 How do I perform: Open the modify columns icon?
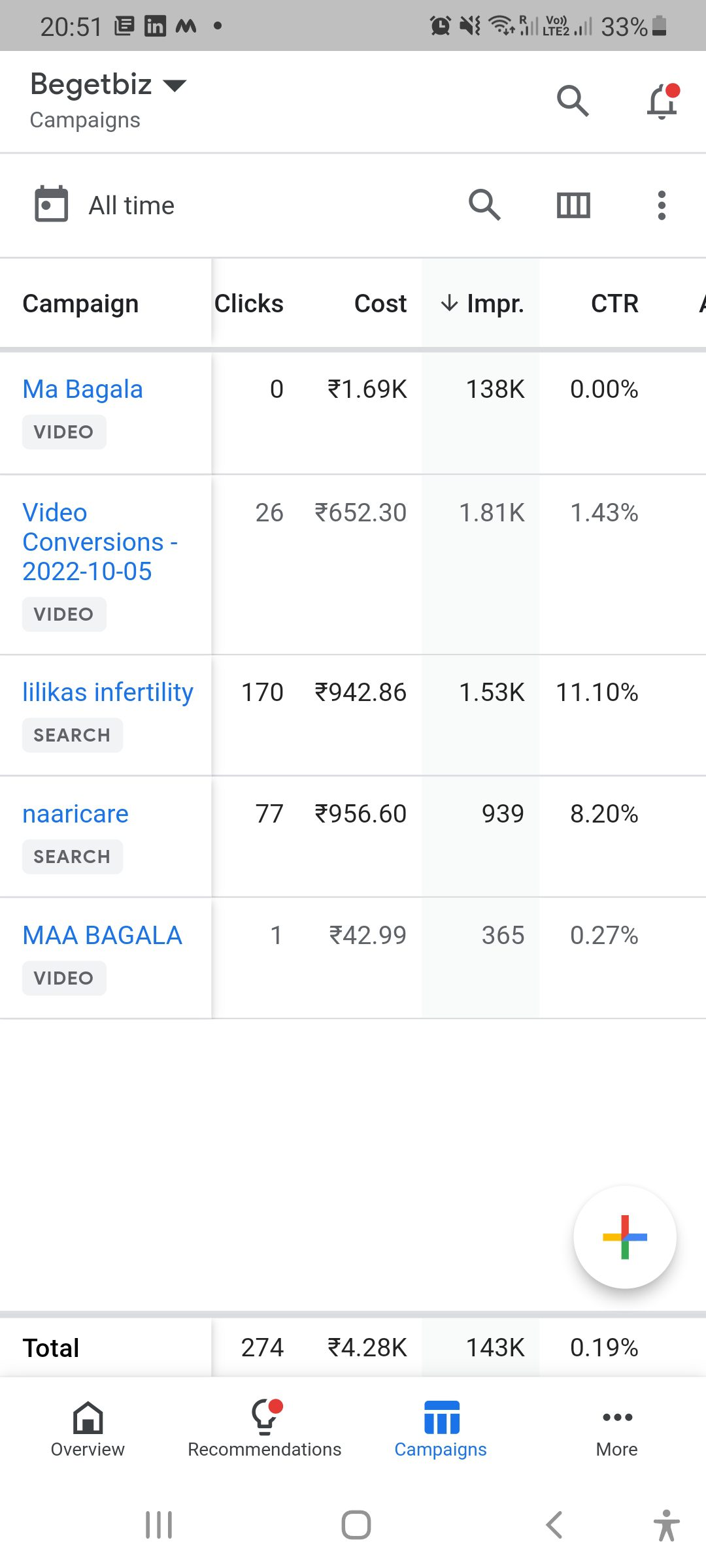coord(573,205)
